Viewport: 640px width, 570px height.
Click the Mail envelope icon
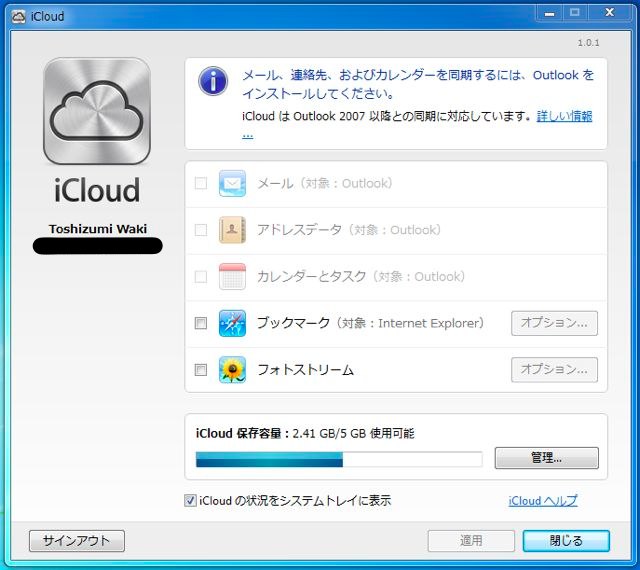point(232,183)
